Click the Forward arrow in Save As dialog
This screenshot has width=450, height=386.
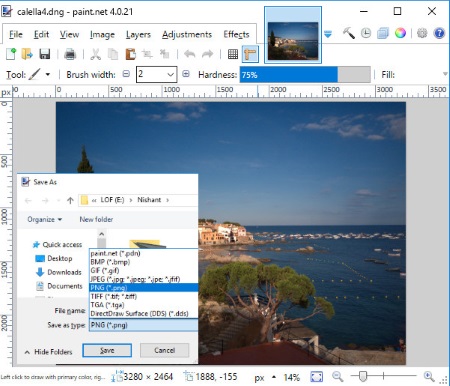point(45,200)
